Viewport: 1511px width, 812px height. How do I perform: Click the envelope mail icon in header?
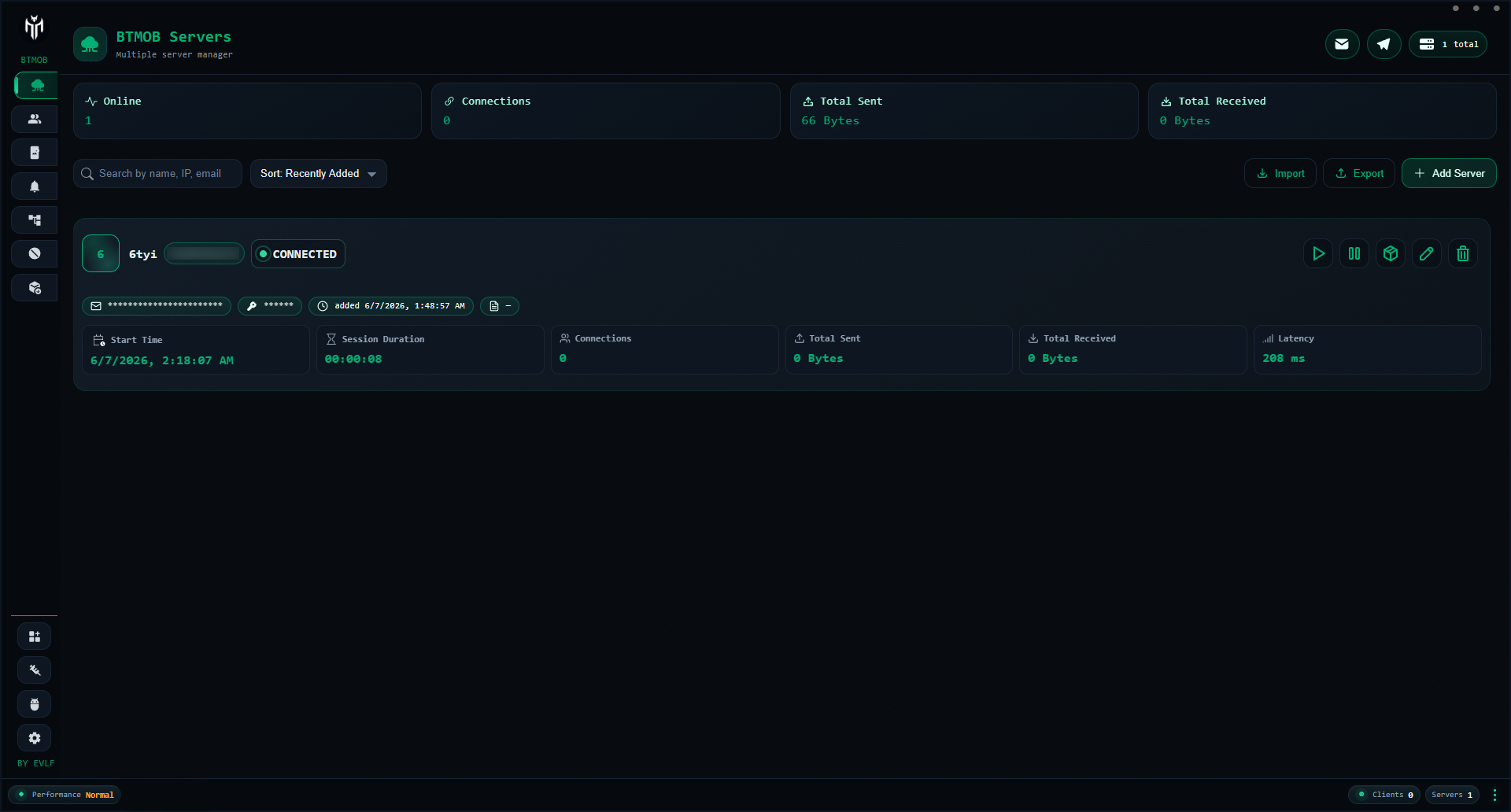point(1342,44)
